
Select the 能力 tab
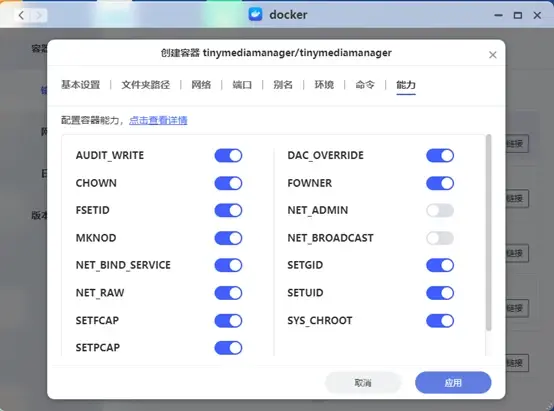coord(406,85)
